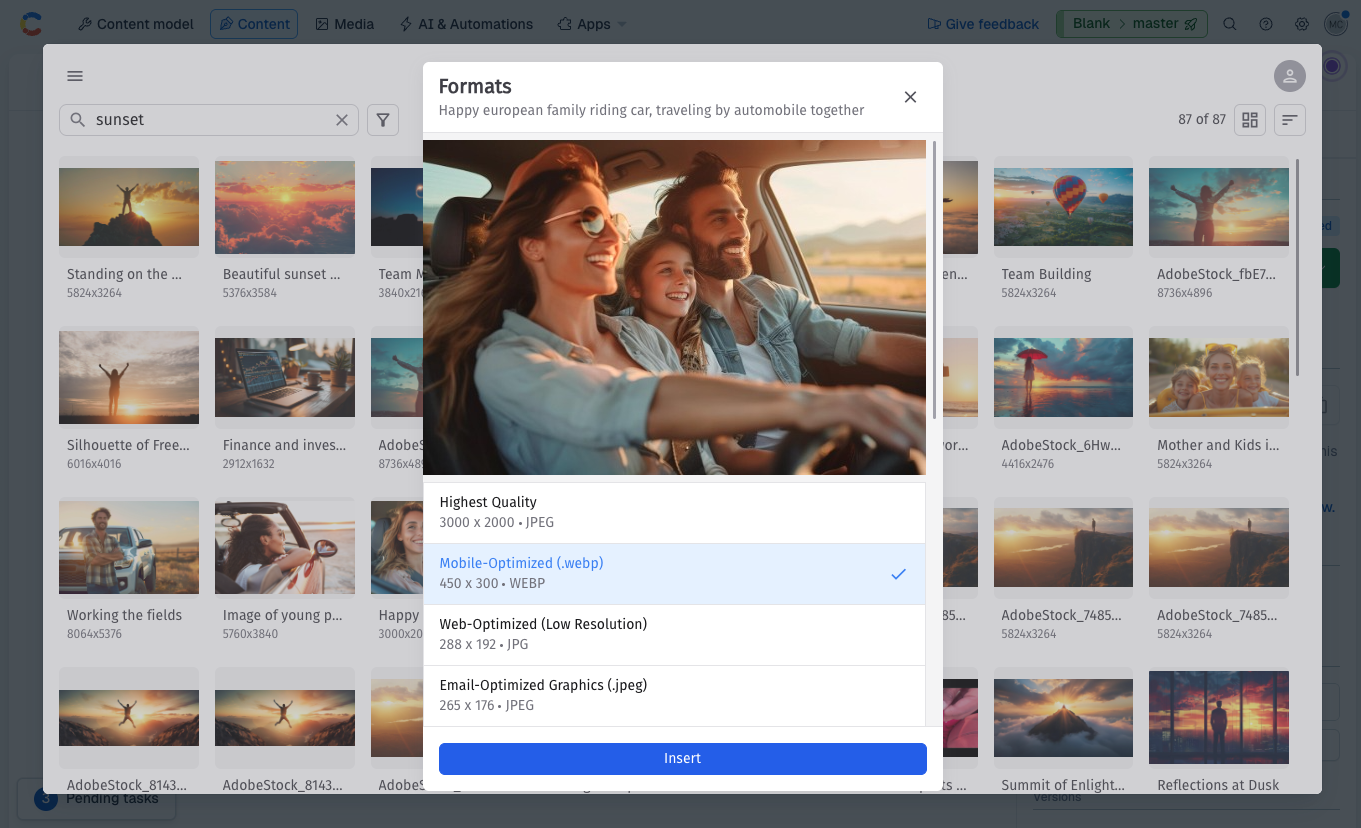Open the Blank master environment selector
The image size is (1361, 828).
click(x=1131, y=24)
